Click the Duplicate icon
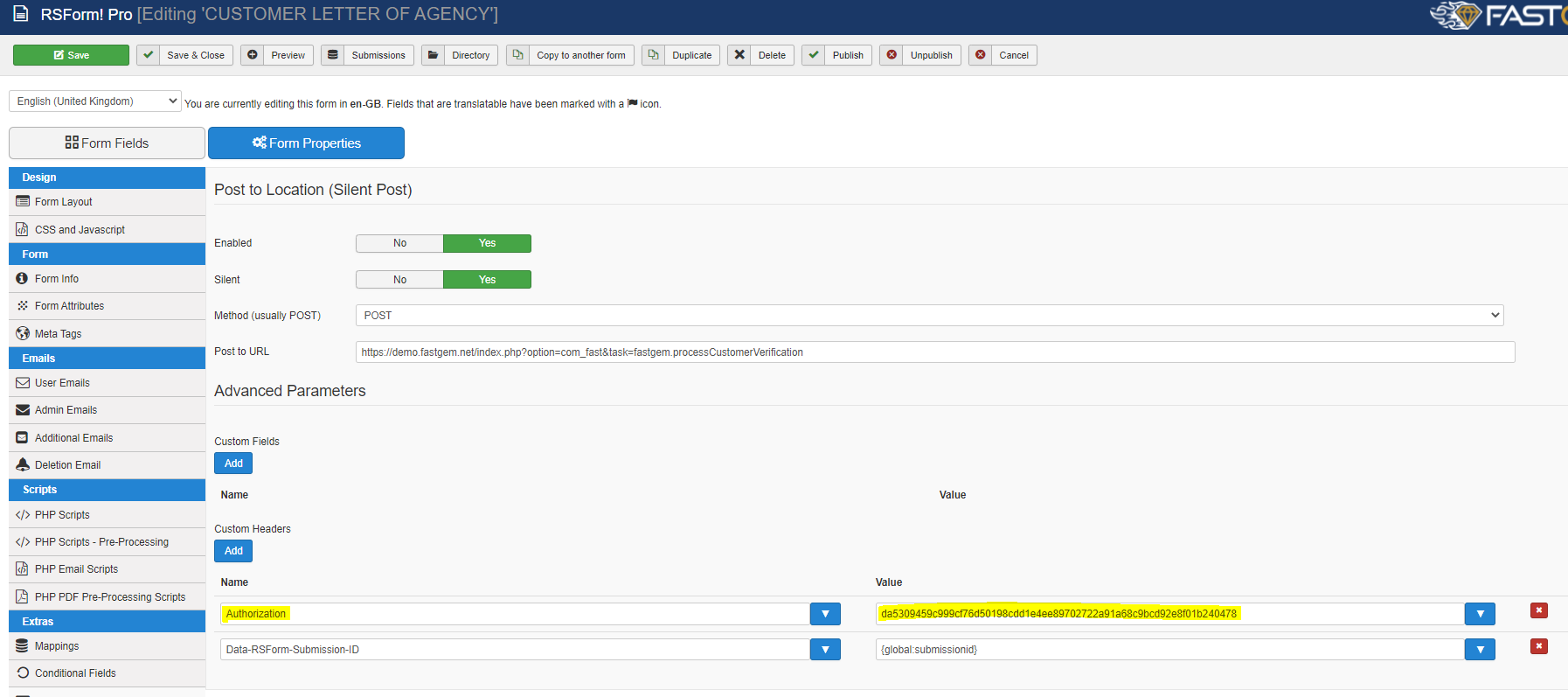1568x697 pixels. click(653, 55)
